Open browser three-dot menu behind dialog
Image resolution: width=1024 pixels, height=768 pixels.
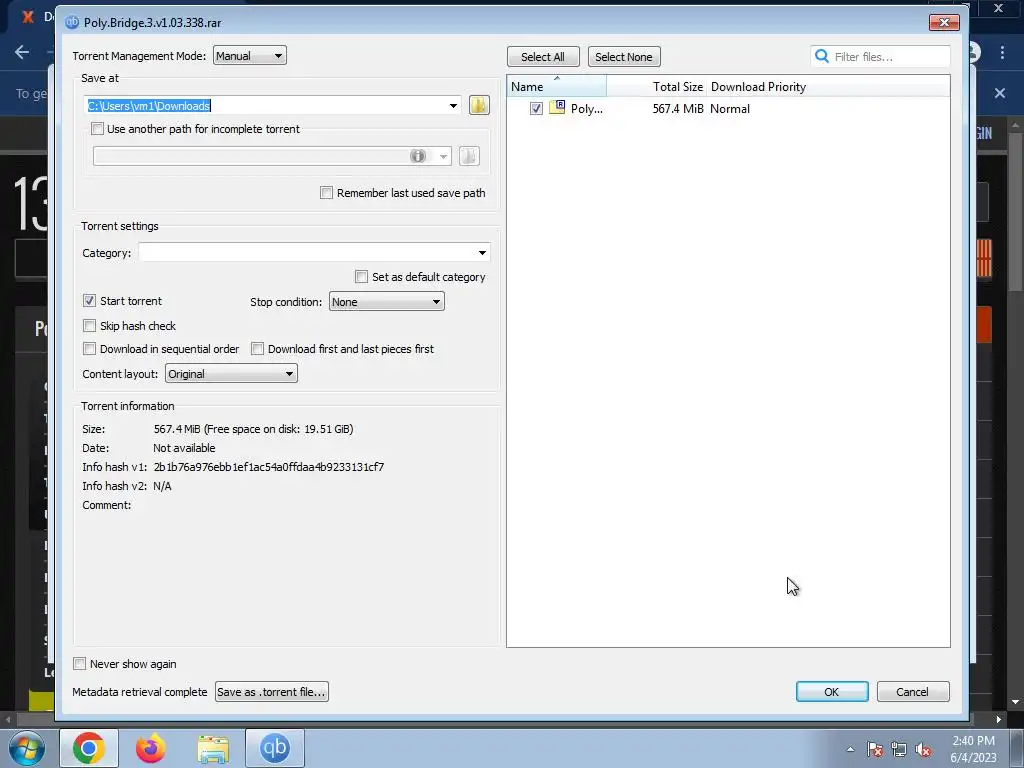click(1002, 52)
